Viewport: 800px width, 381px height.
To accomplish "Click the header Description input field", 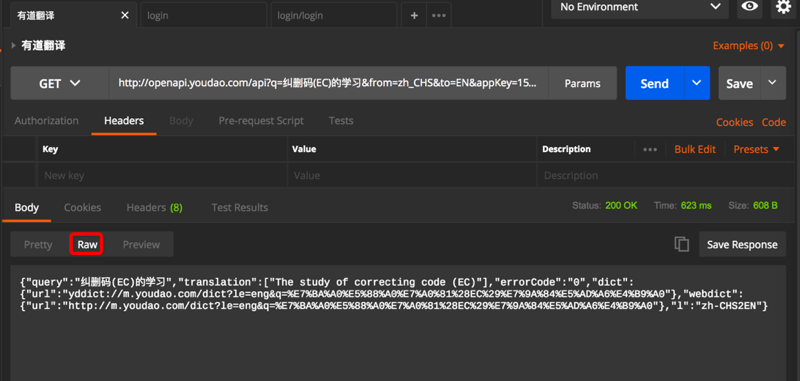I will pyautogui.click(x=666, y=175).
